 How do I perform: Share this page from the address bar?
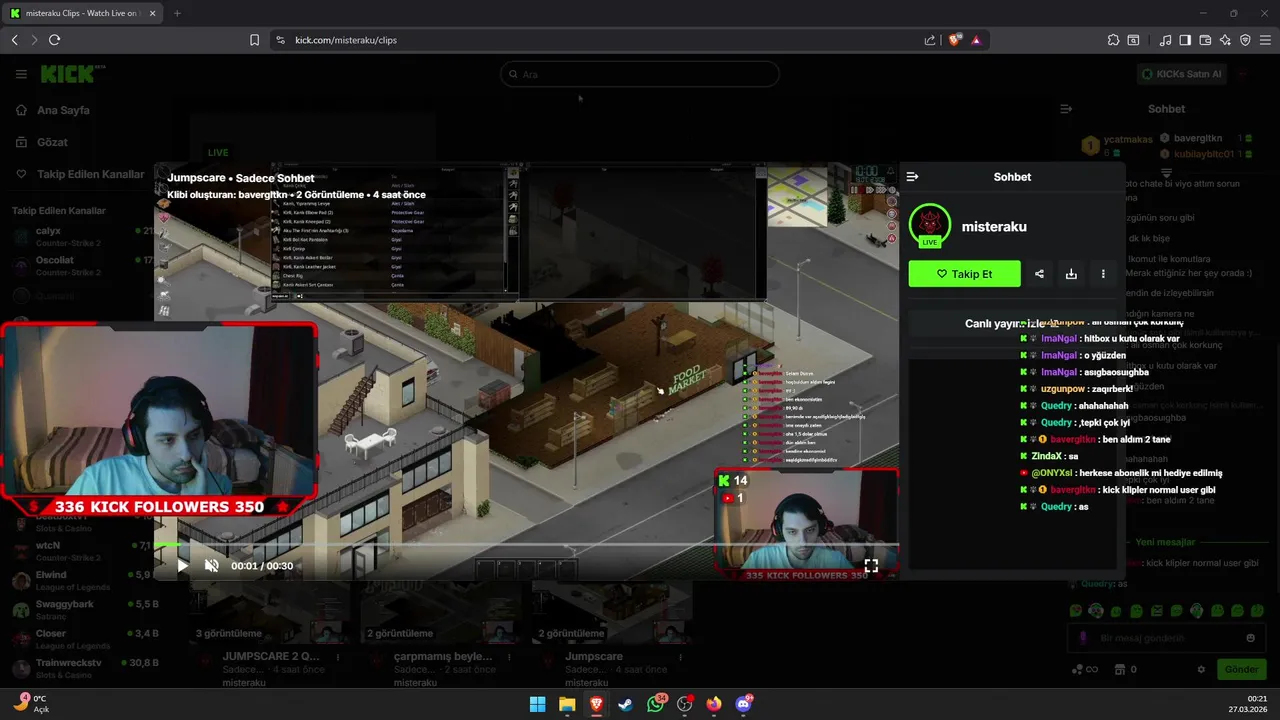(x=930, y=40)
